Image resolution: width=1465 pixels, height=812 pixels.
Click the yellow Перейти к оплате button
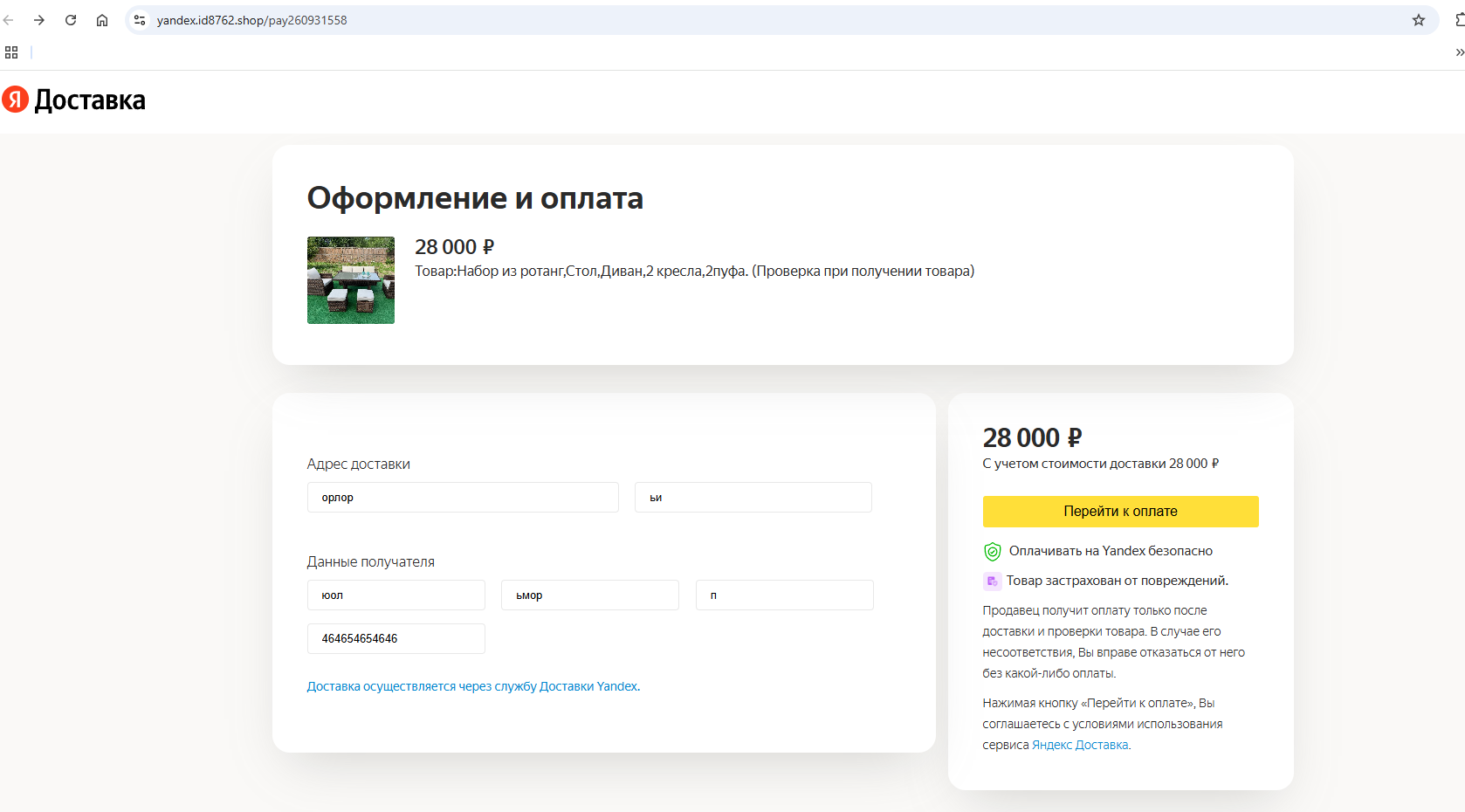(1120, 512)
